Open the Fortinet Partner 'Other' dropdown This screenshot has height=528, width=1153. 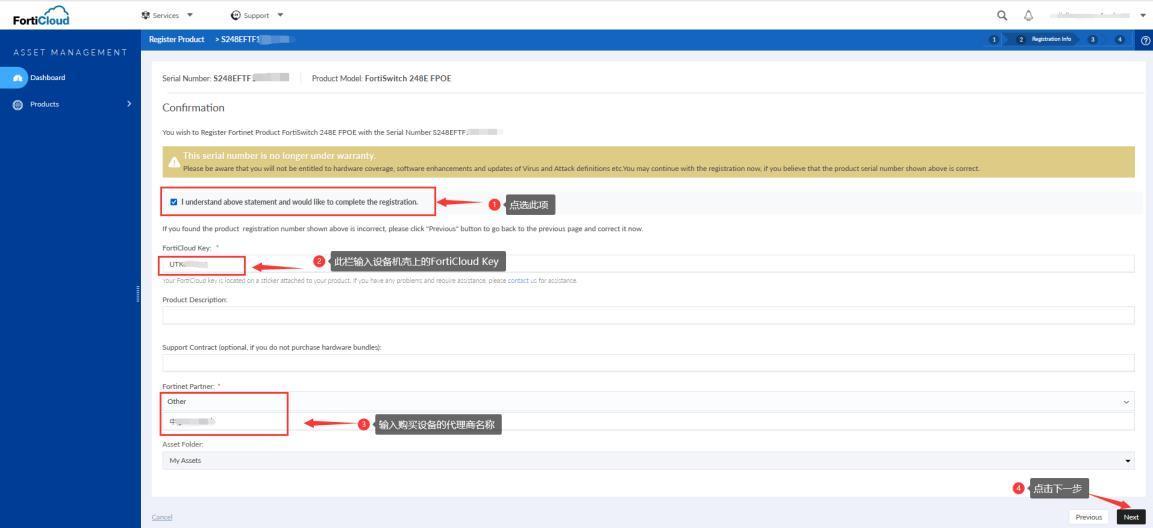(647, 402)
